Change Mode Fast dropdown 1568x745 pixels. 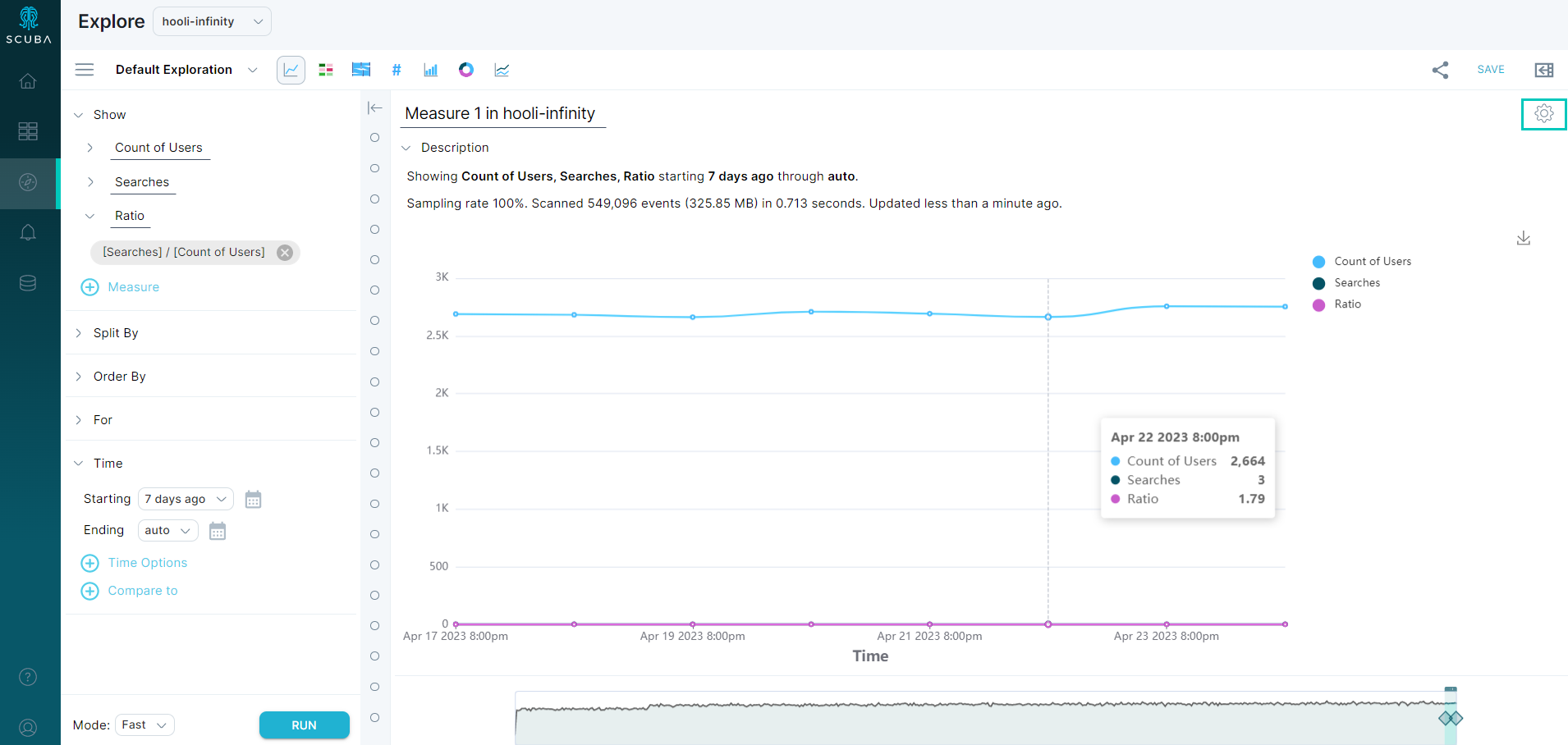(144, 724)
